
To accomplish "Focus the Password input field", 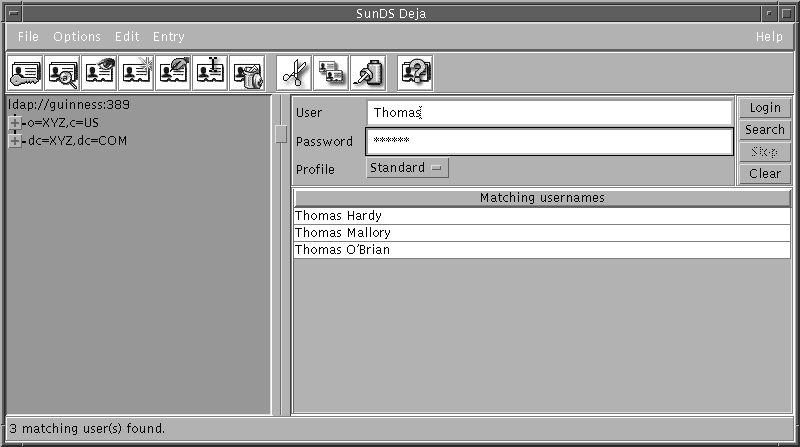I will (549, 141).
